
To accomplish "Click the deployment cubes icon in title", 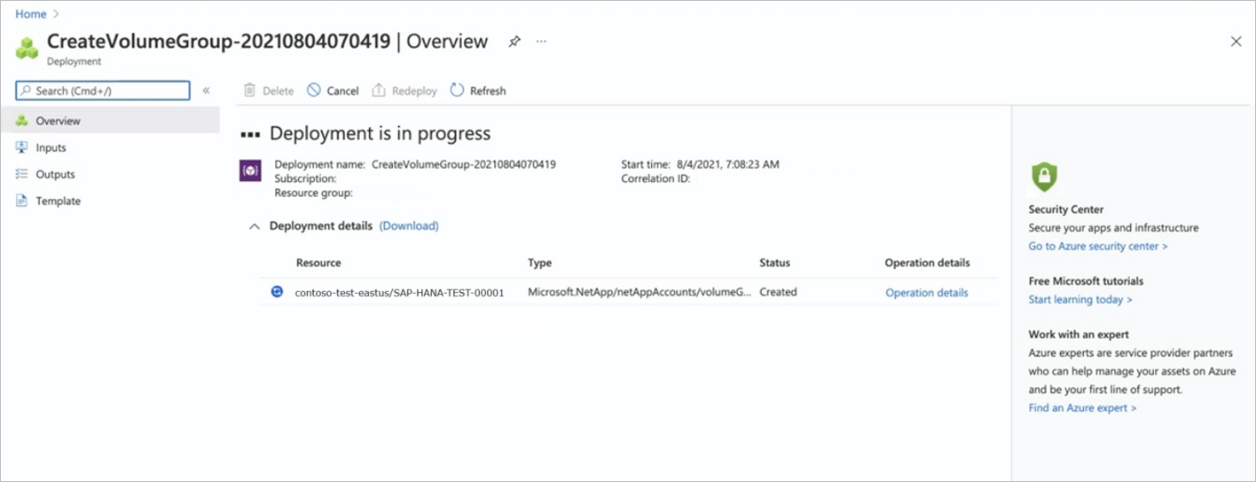I will click(27, 47).
